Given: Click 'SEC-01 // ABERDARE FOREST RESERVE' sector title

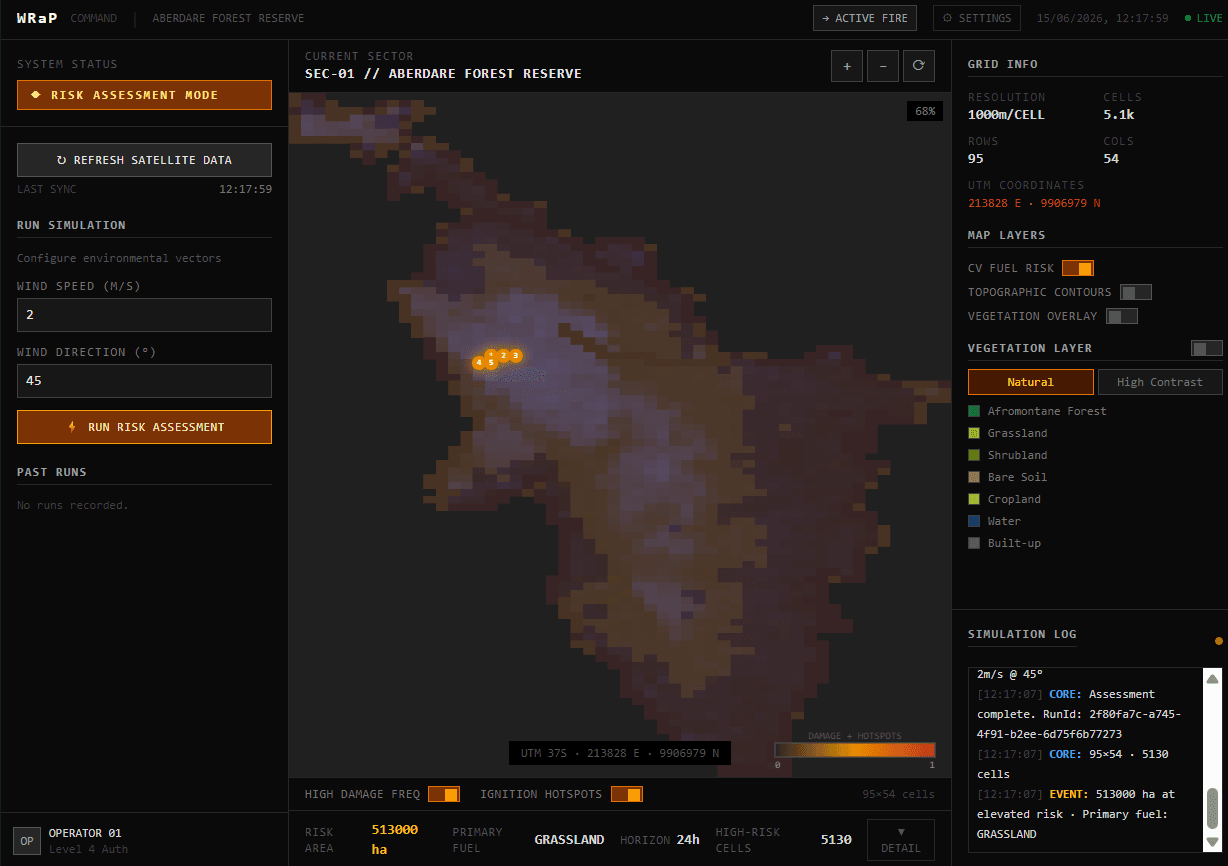Looking at the screenshot, I should coord(443,74).
